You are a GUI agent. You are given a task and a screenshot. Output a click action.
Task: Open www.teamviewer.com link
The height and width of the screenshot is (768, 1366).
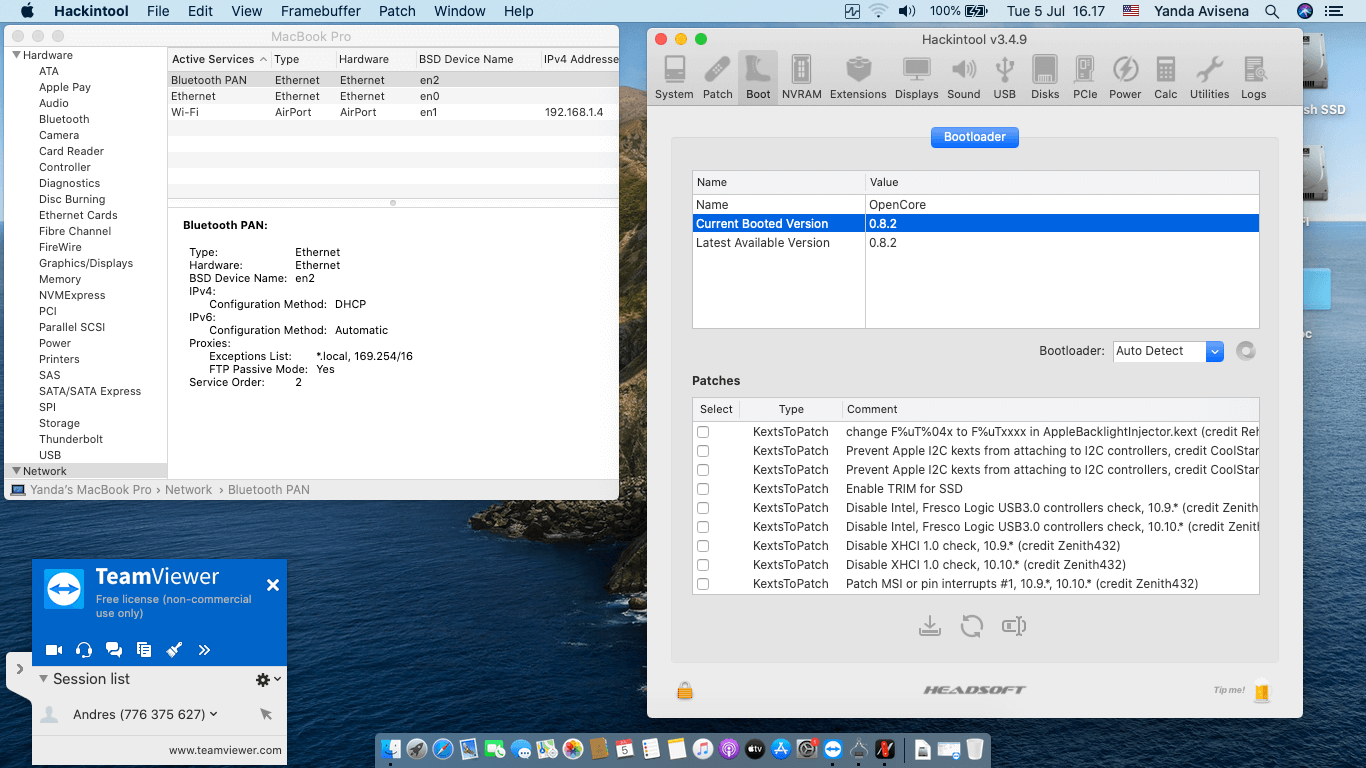pyautogui.click(x=225, y=750)
